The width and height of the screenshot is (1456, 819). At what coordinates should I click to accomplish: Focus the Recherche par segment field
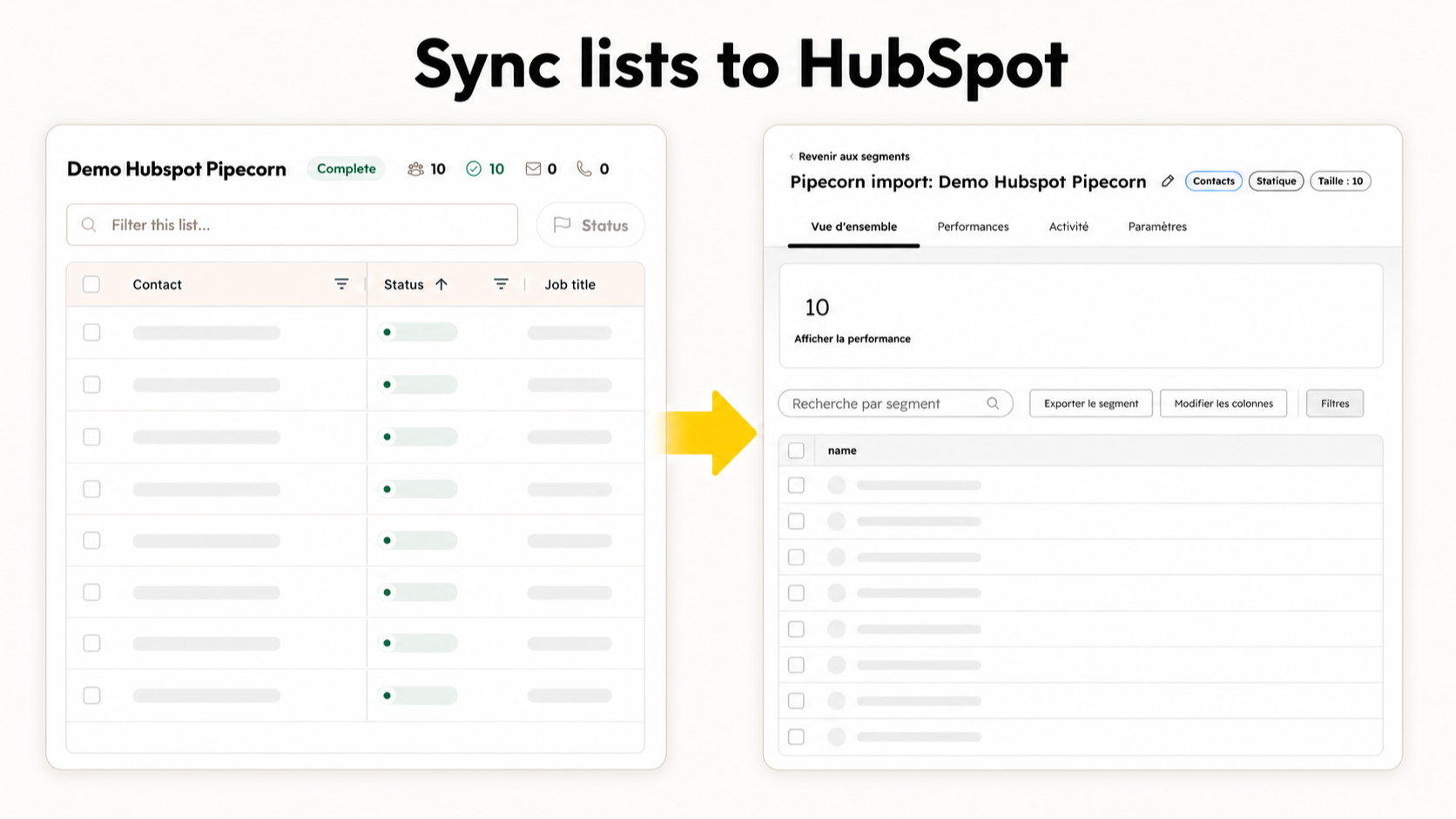895,403
